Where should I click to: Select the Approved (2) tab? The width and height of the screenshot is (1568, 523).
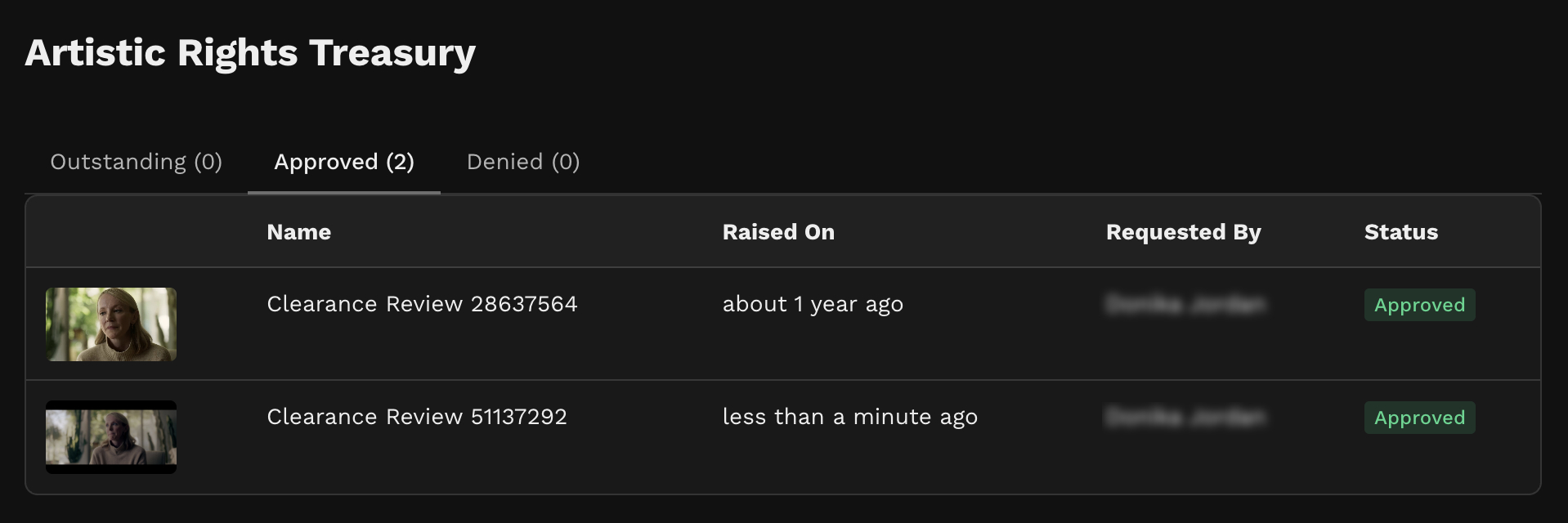[344, 162]
